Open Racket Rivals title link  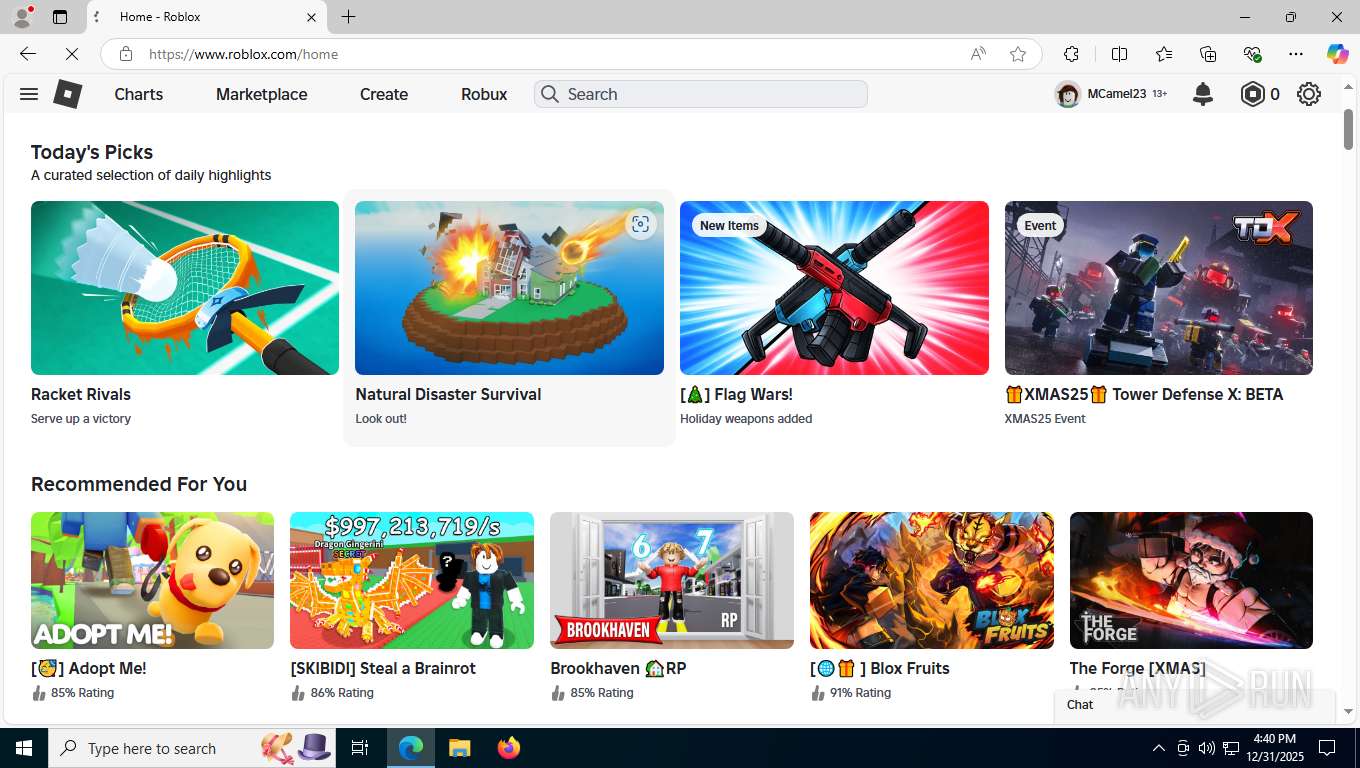click(81, 394)
